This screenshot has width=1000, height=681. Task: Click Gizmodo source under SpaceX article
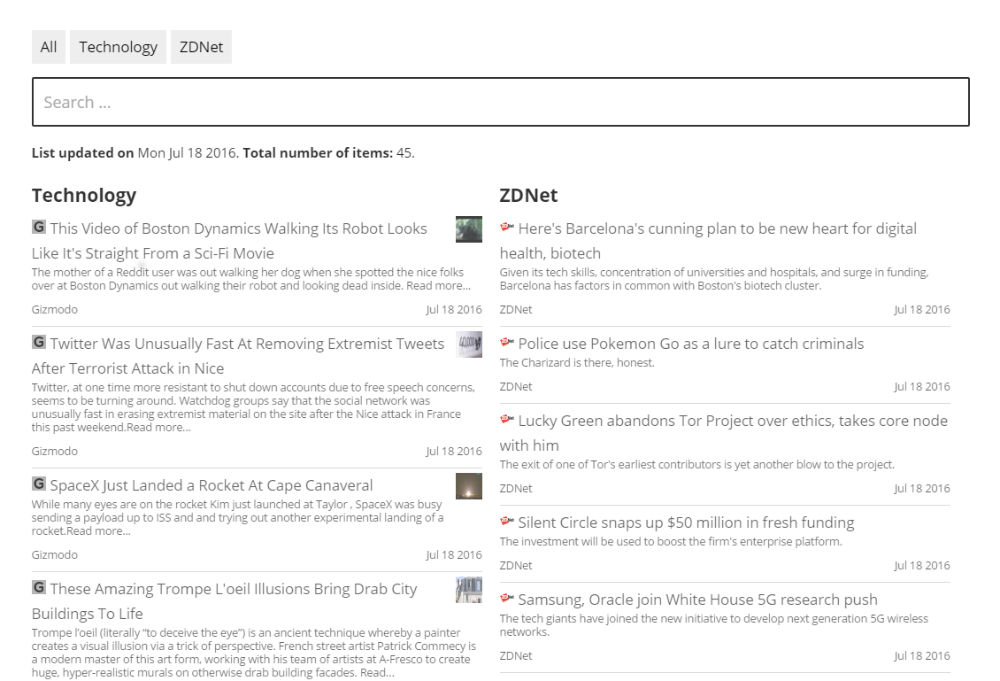(55, 555)
